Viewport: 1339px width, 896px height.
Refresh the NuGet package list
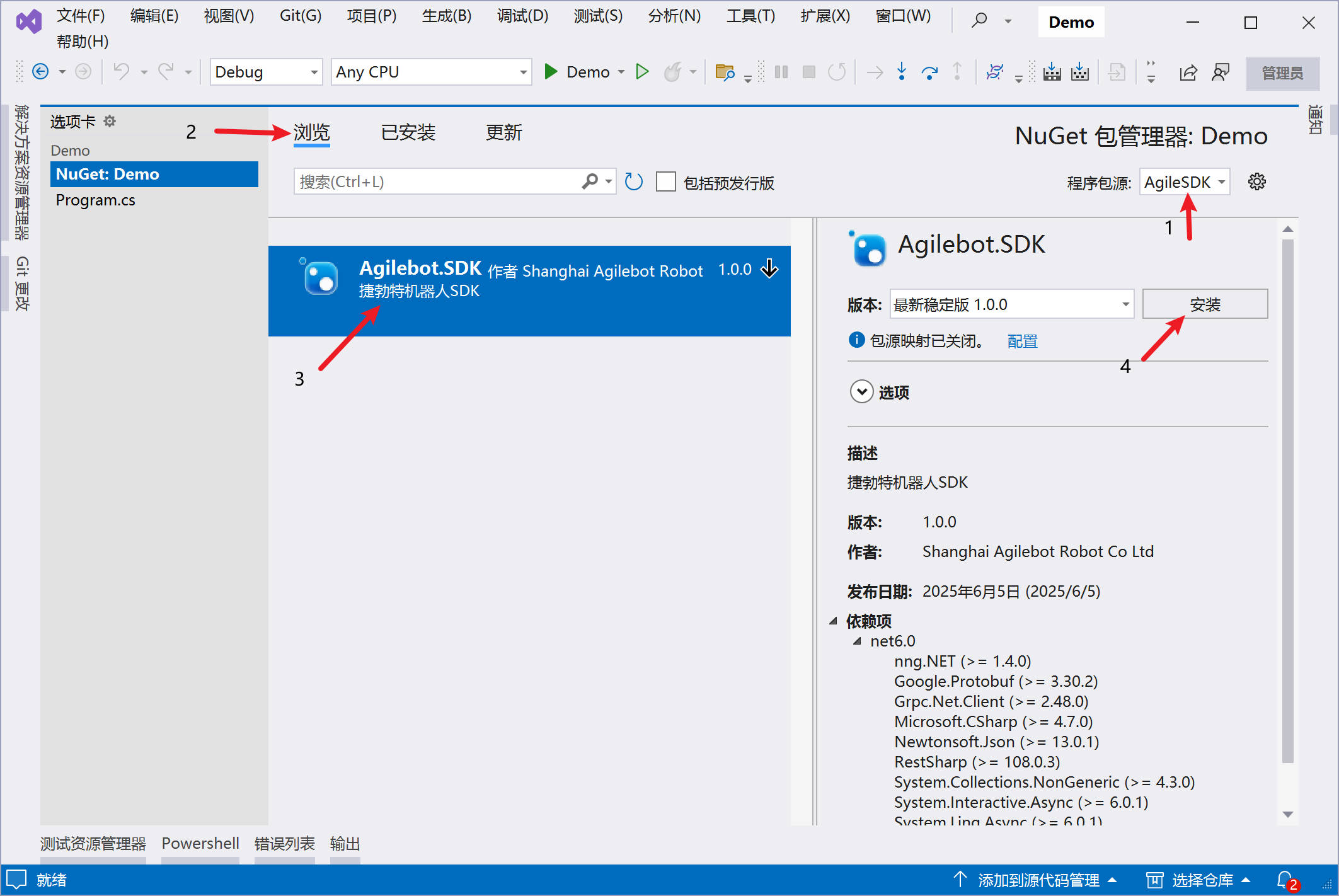pos(633,182)
